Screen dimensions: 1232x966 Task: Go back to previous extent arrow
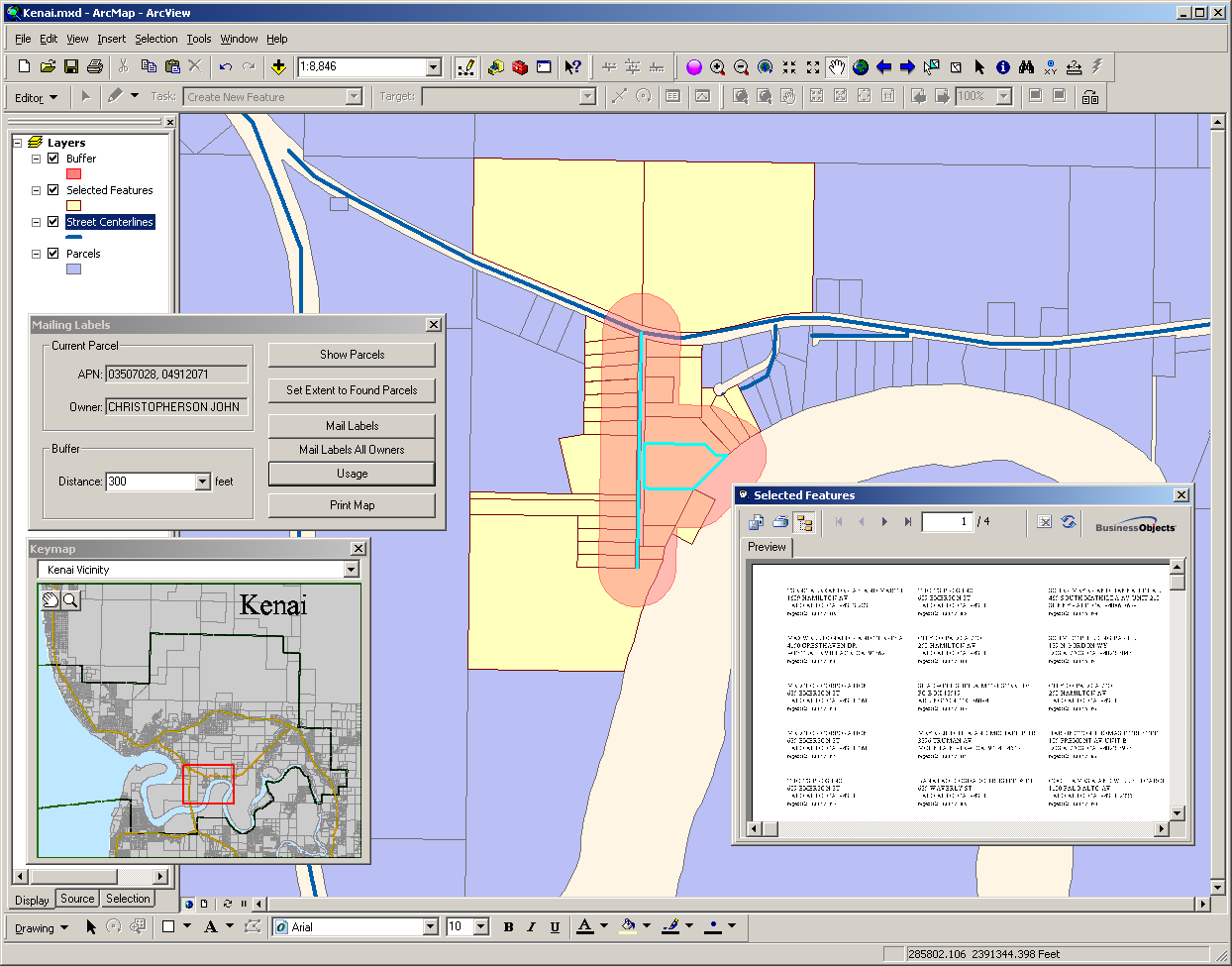click(884, 66)
